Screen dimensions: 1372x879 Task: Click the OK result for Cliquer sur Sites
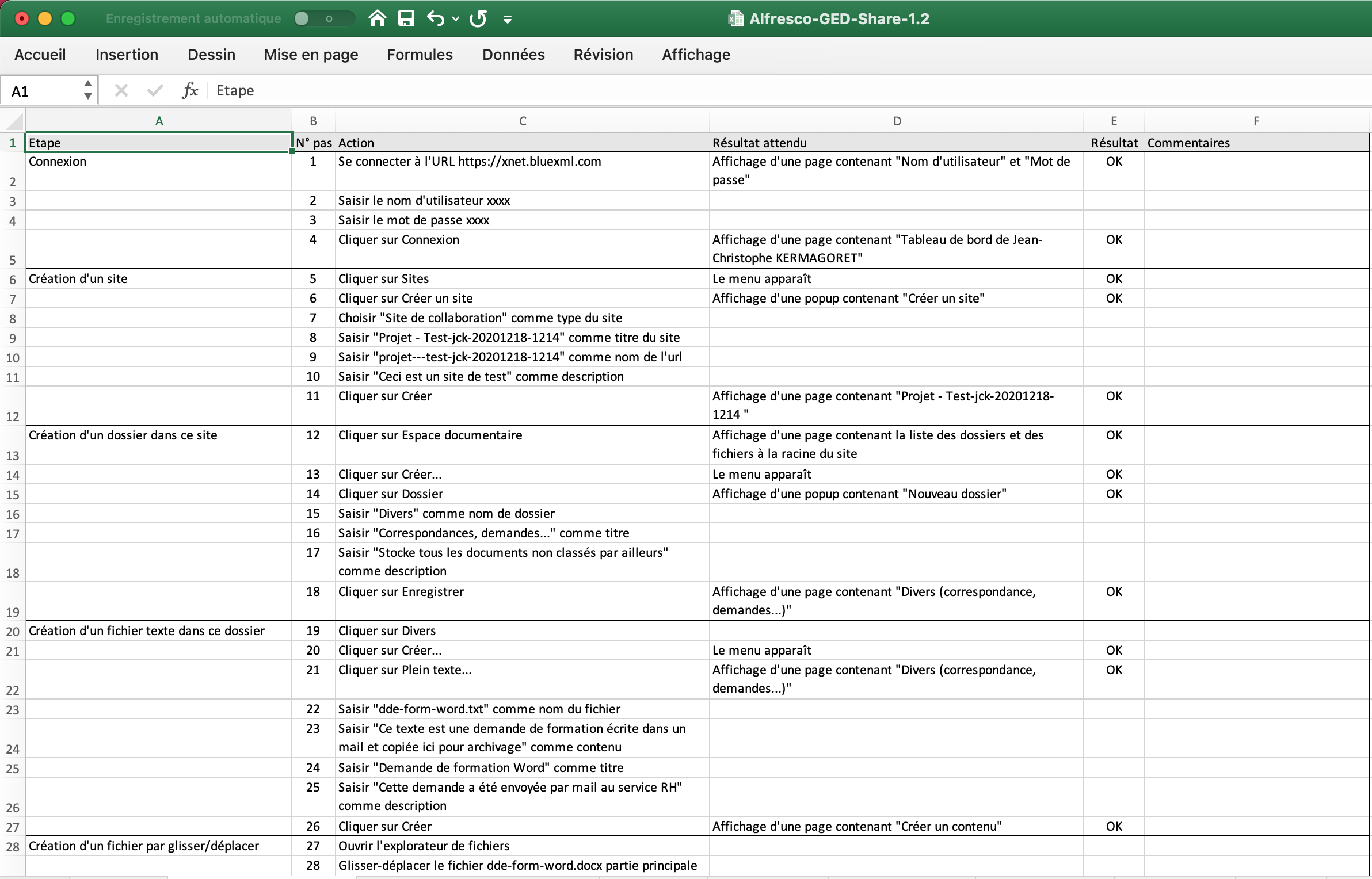1114,278
